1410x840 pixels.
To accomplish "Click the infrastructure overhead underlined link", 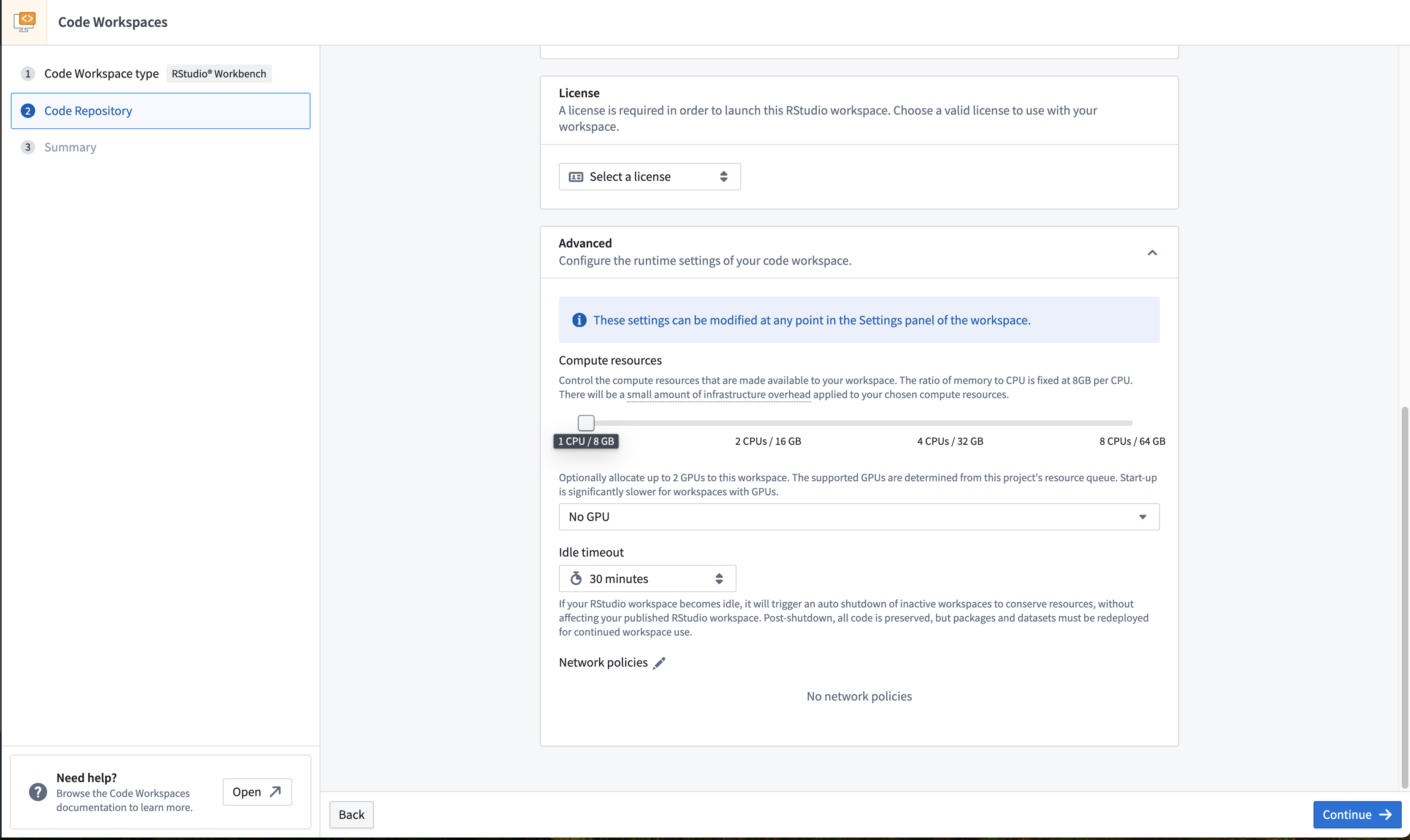I will tap(717, 394).
